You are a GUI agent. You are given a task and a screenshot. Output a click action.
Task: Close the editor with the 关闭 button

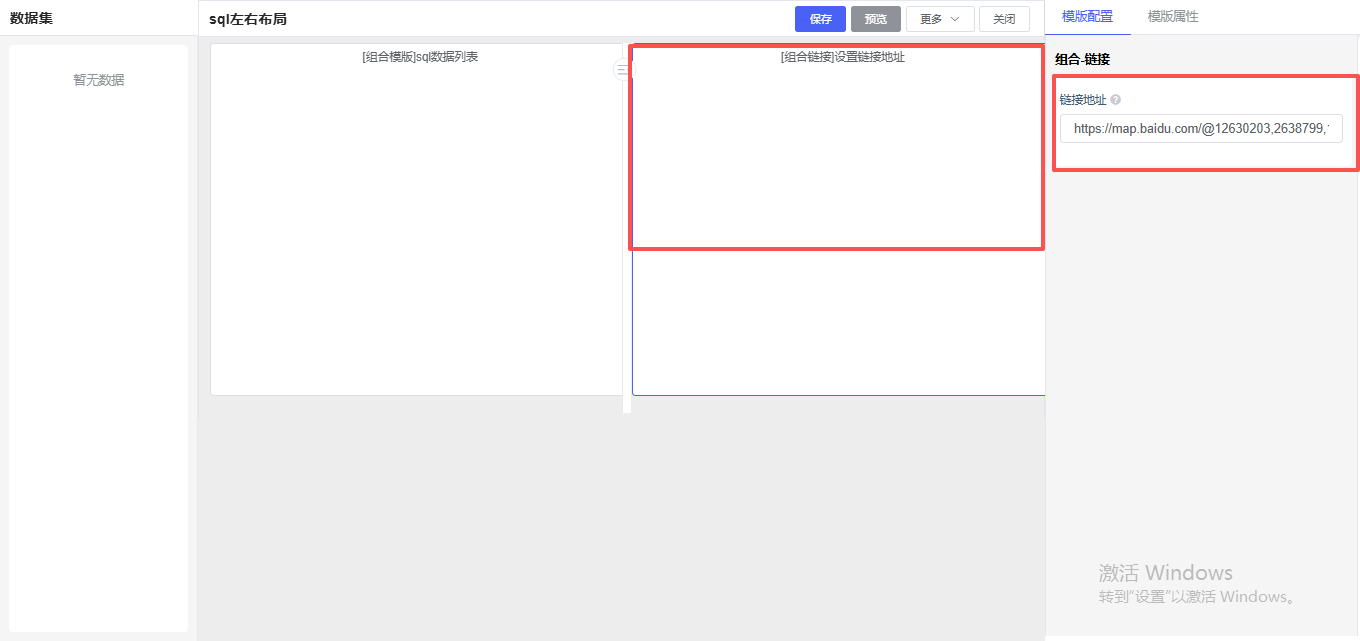tap(1004, 18)
